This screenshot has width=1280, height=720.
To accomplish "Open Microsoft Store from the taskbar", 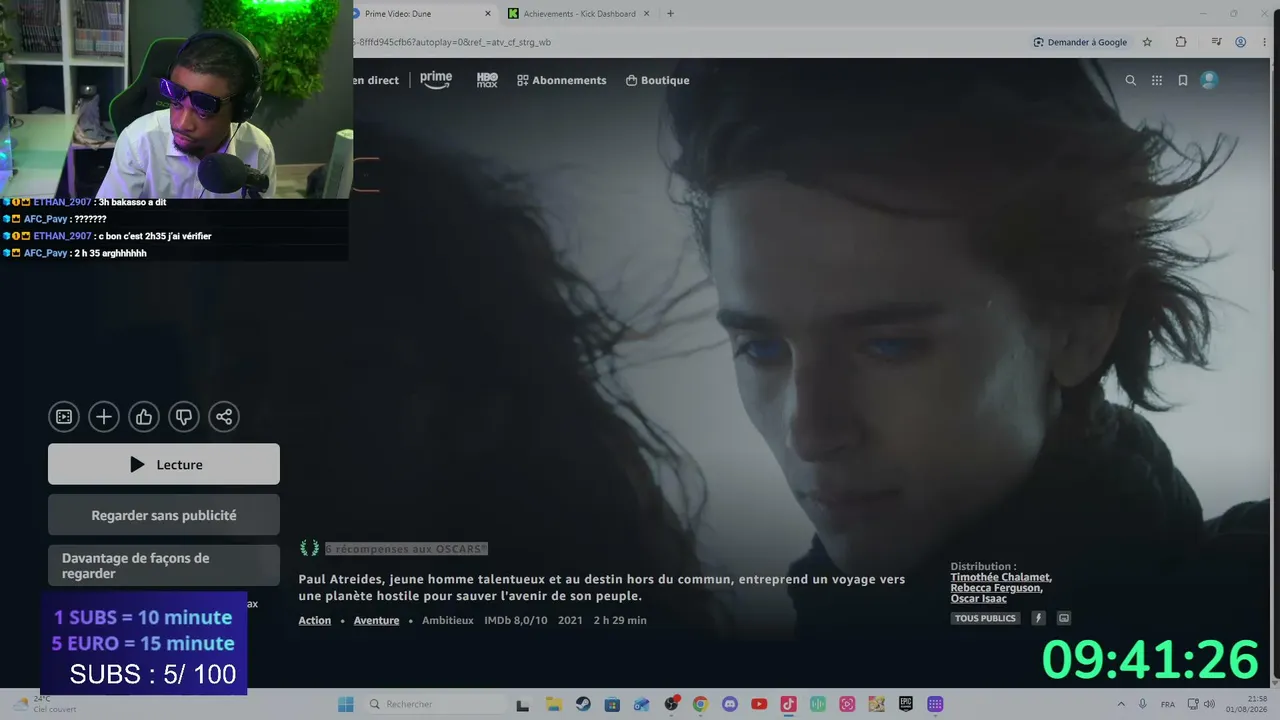I will point(612,704).
